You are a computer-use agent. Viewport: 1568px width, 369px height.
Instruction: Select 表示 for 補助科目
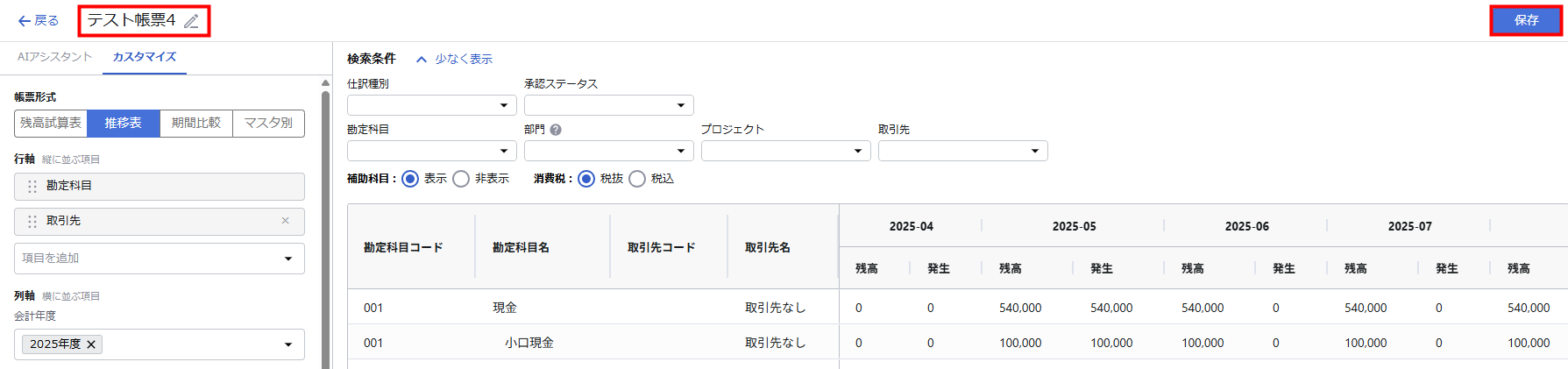coord(410,179)
